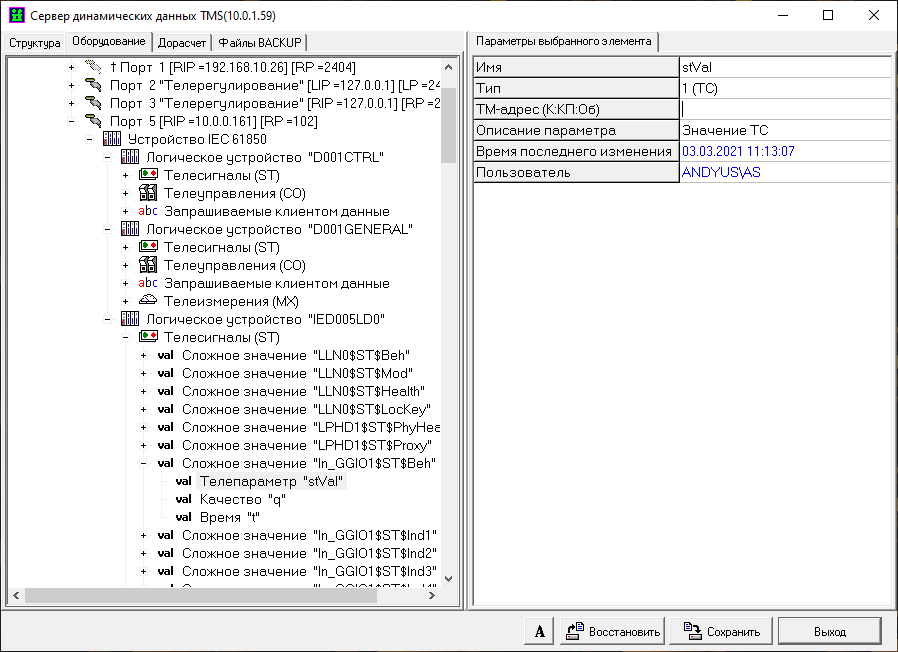Click the Port 2 Телерегулирование icon
Image resolution: width=898 pixels, height=652 pixels.
(x=94, y=85)
